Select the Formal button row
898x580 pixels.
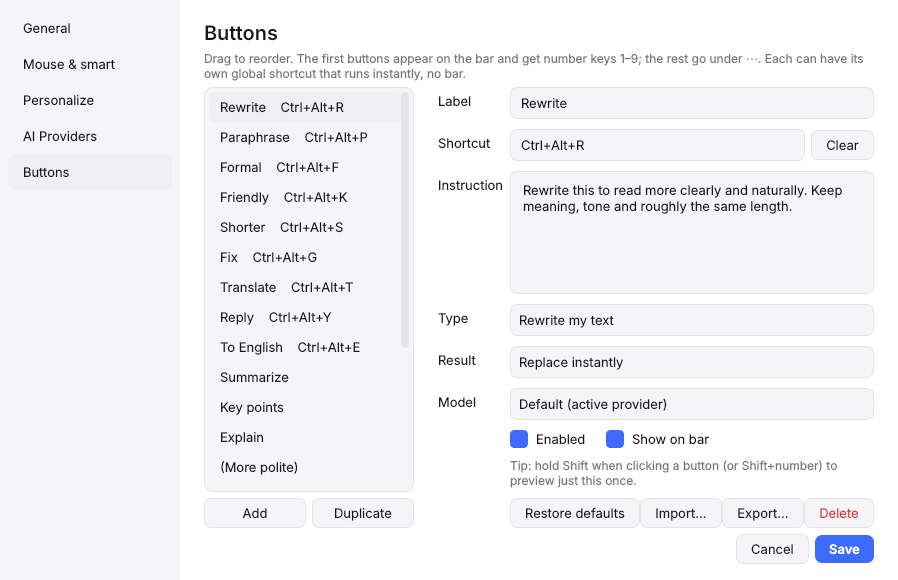click(304, 168)
